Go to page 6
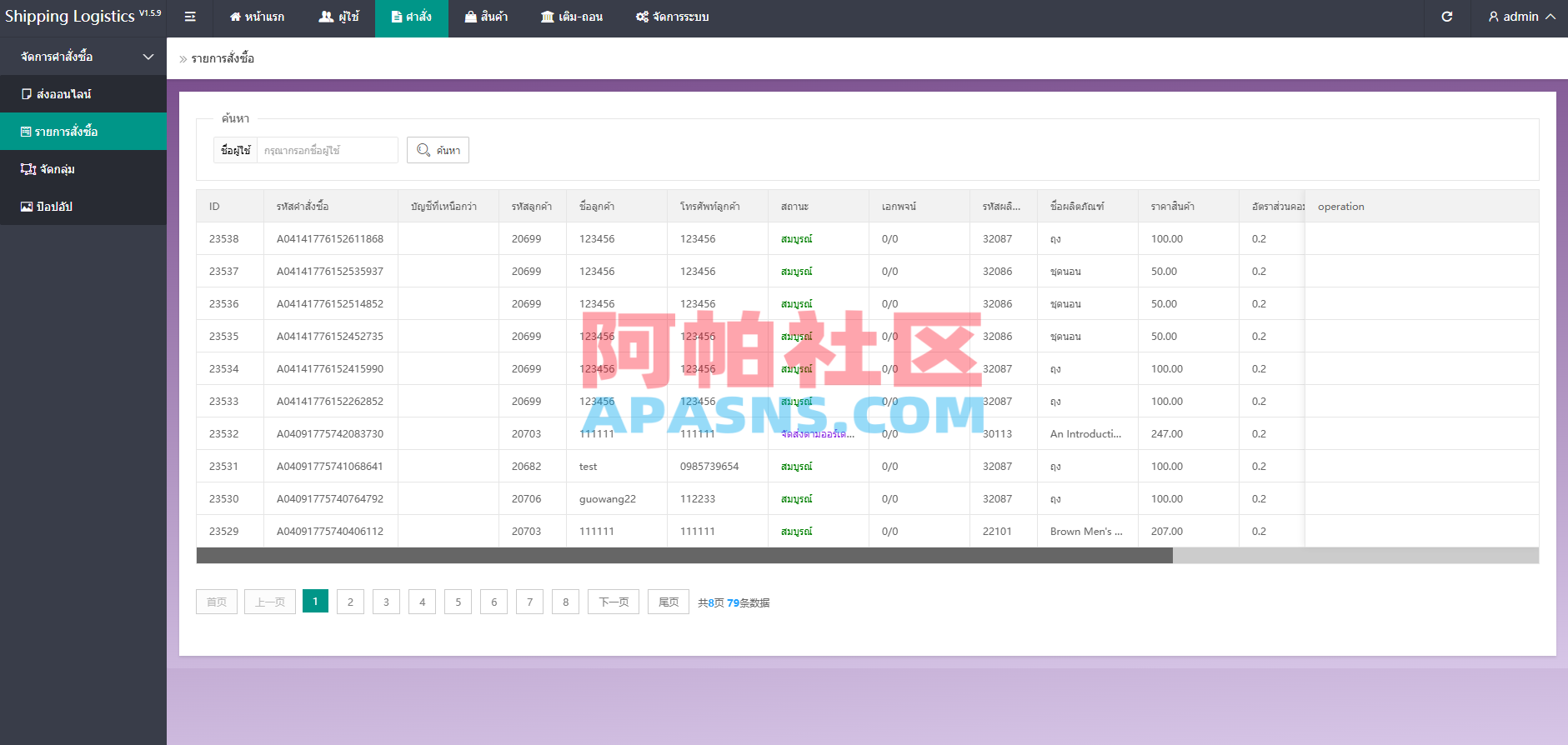Viewport: 1568px width, 745px height. pos(493,602)
